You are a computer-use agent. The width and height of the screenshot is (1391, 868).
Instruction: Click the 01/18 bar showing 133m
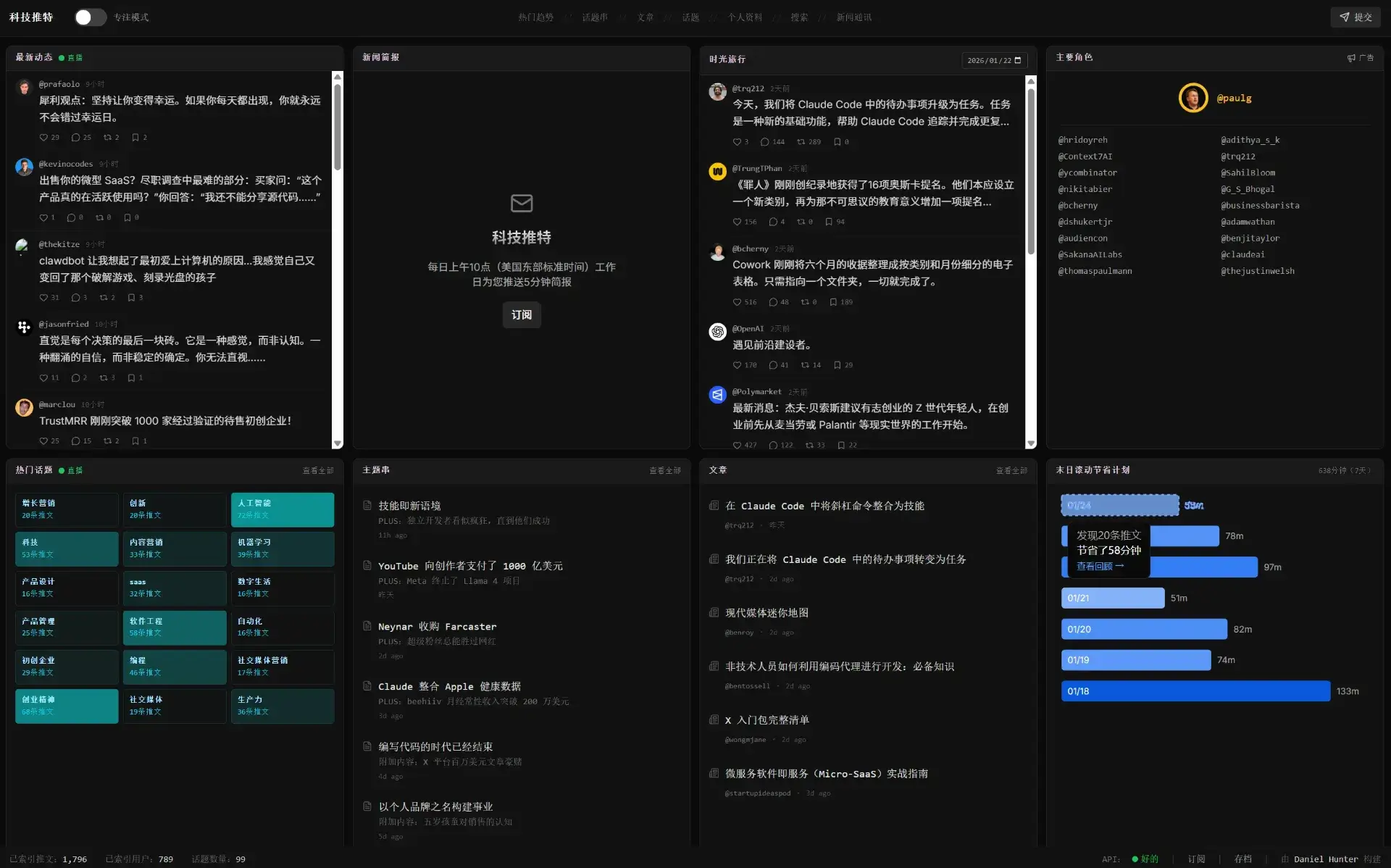click(1195, 691)
